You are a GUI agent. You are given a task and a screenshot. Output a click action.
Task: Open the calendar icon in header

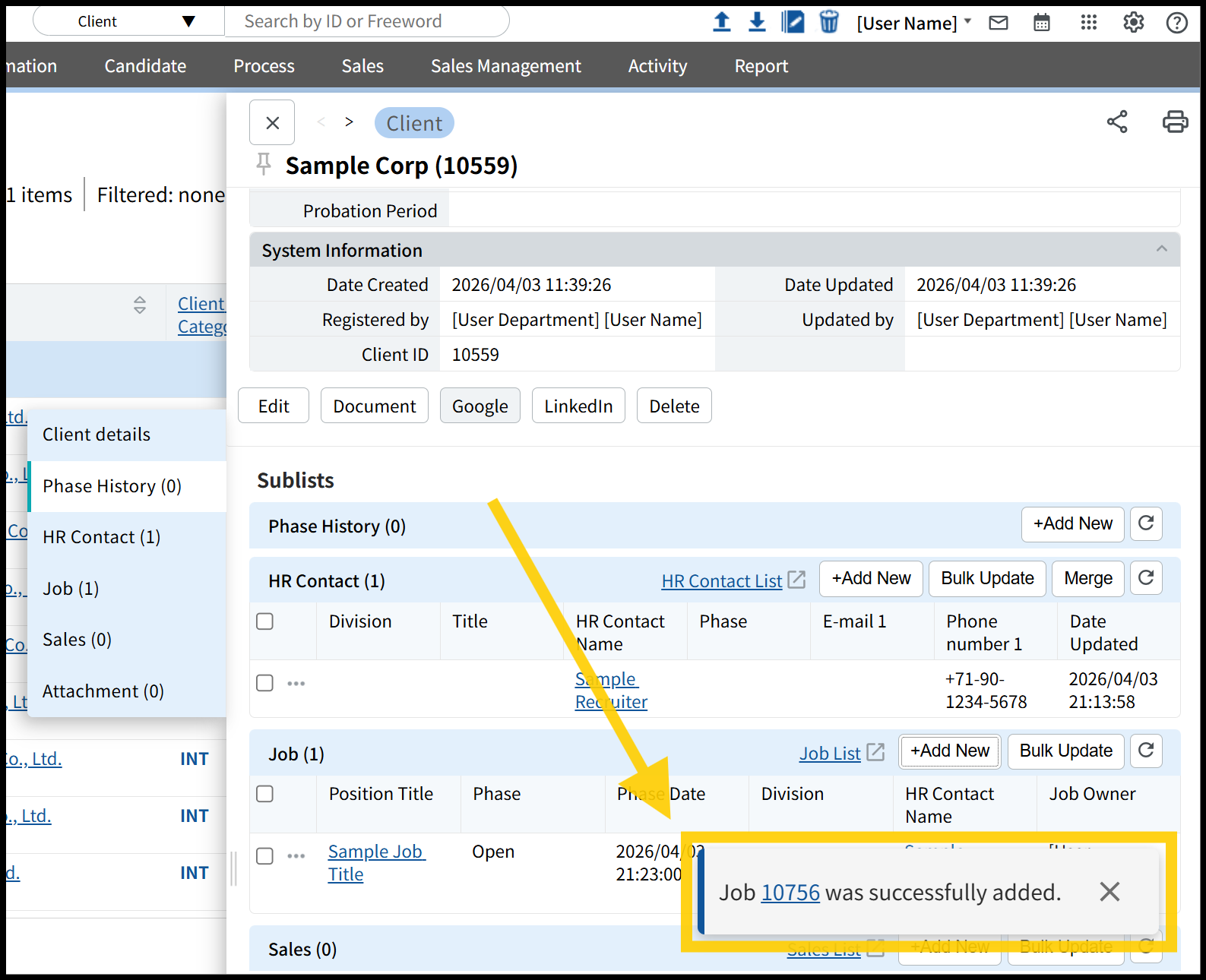point(1041,23)
